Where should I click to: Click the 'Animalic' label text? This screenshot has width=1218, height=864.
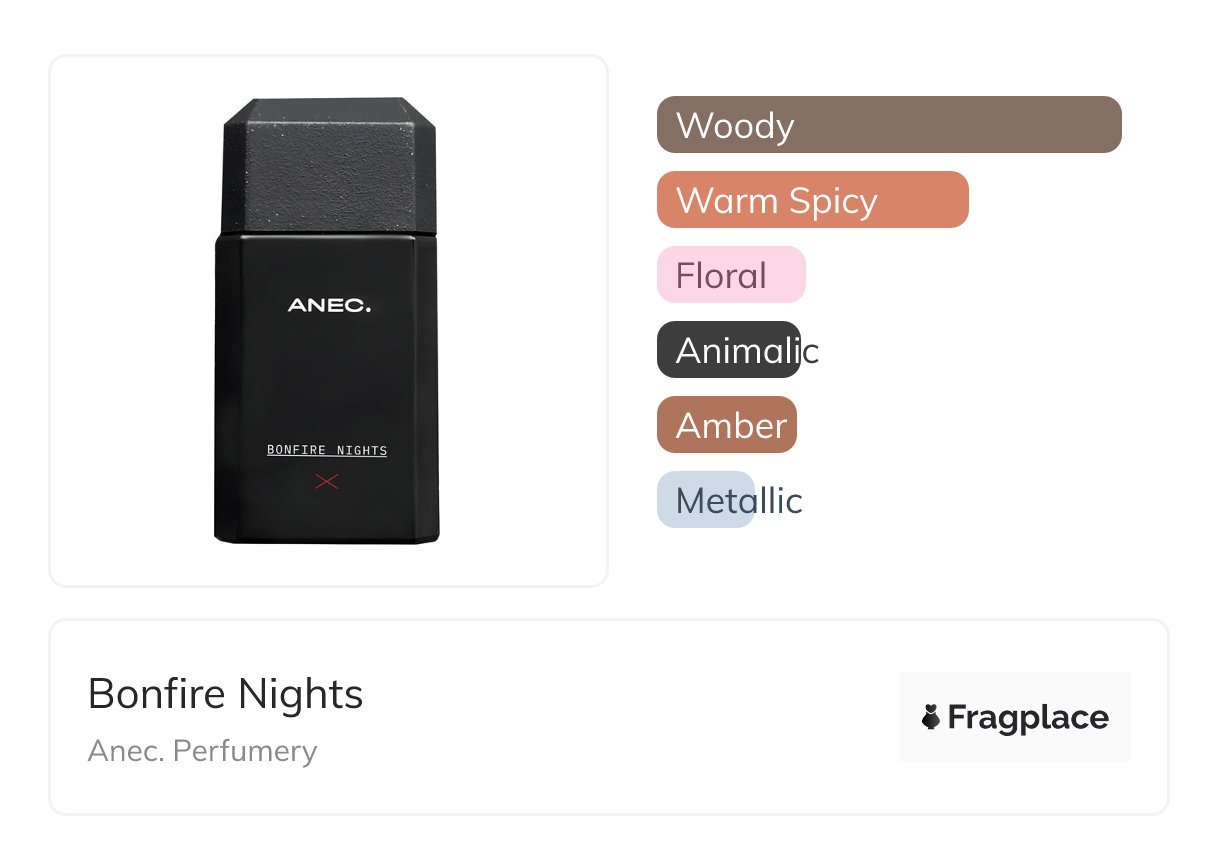(x=747, y=351)
